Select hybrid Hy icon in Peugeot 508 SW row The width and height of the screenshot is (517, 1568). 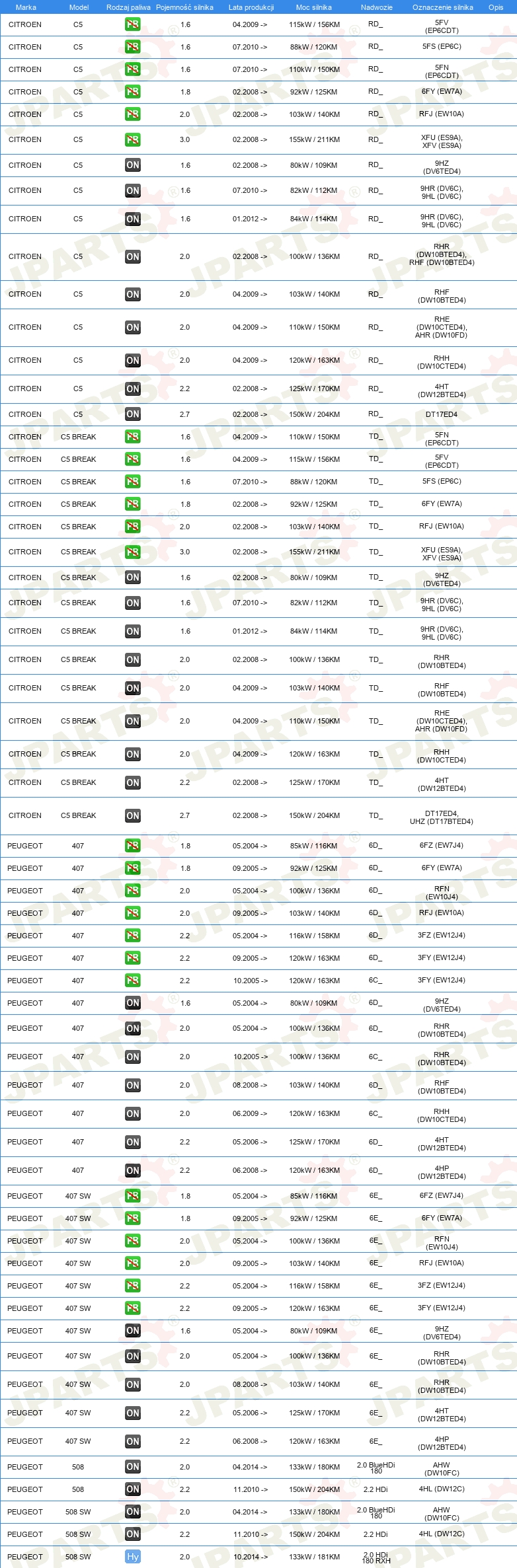click(133, 1557)
